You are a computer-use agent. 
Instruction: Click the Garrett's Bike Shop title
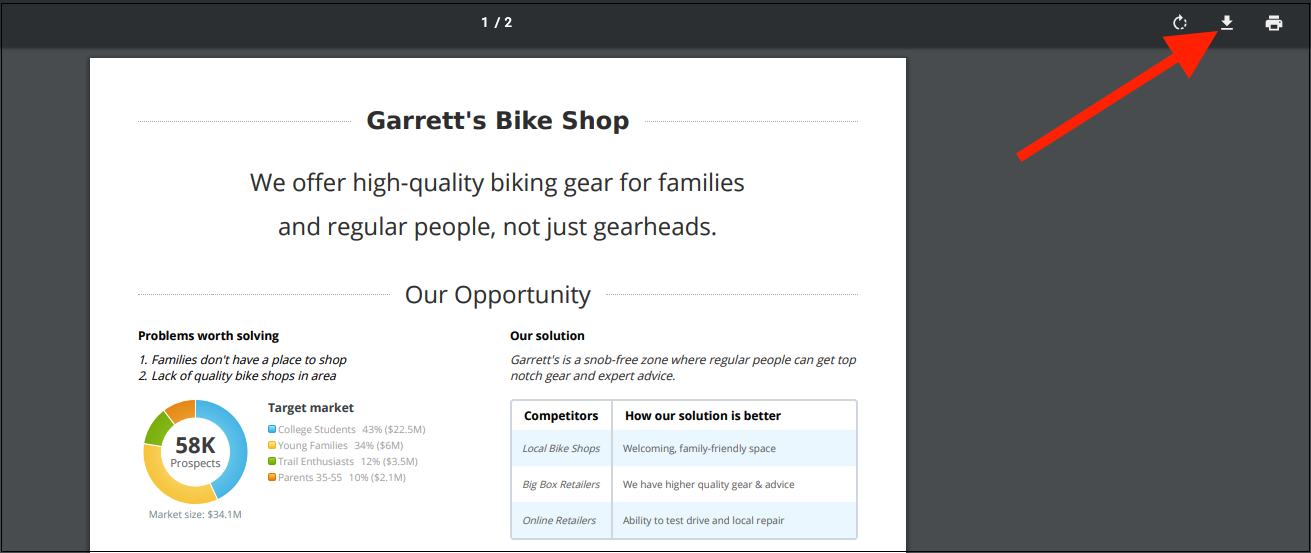click(x=497, y=121)
